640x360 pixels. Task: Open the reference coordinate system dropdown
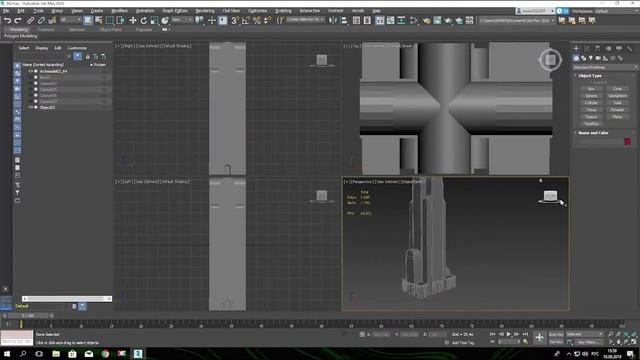pyautogui.click(x=182, y=20)
